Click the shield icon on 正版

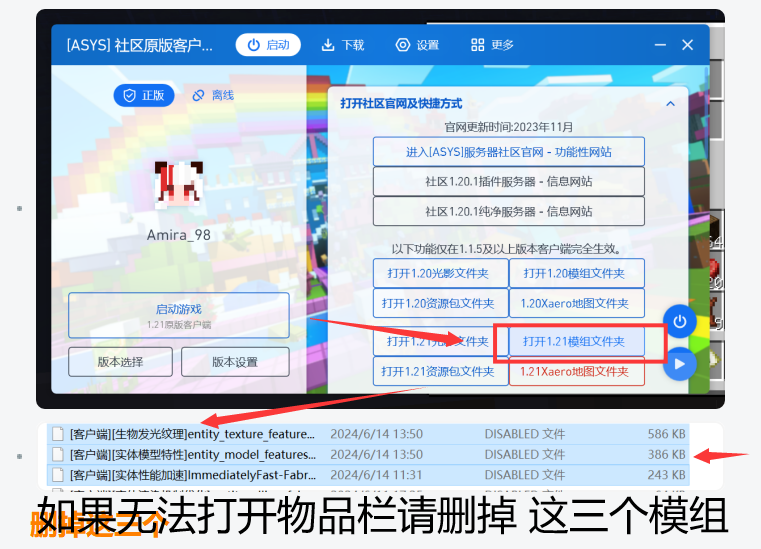(x=130, y=95)
